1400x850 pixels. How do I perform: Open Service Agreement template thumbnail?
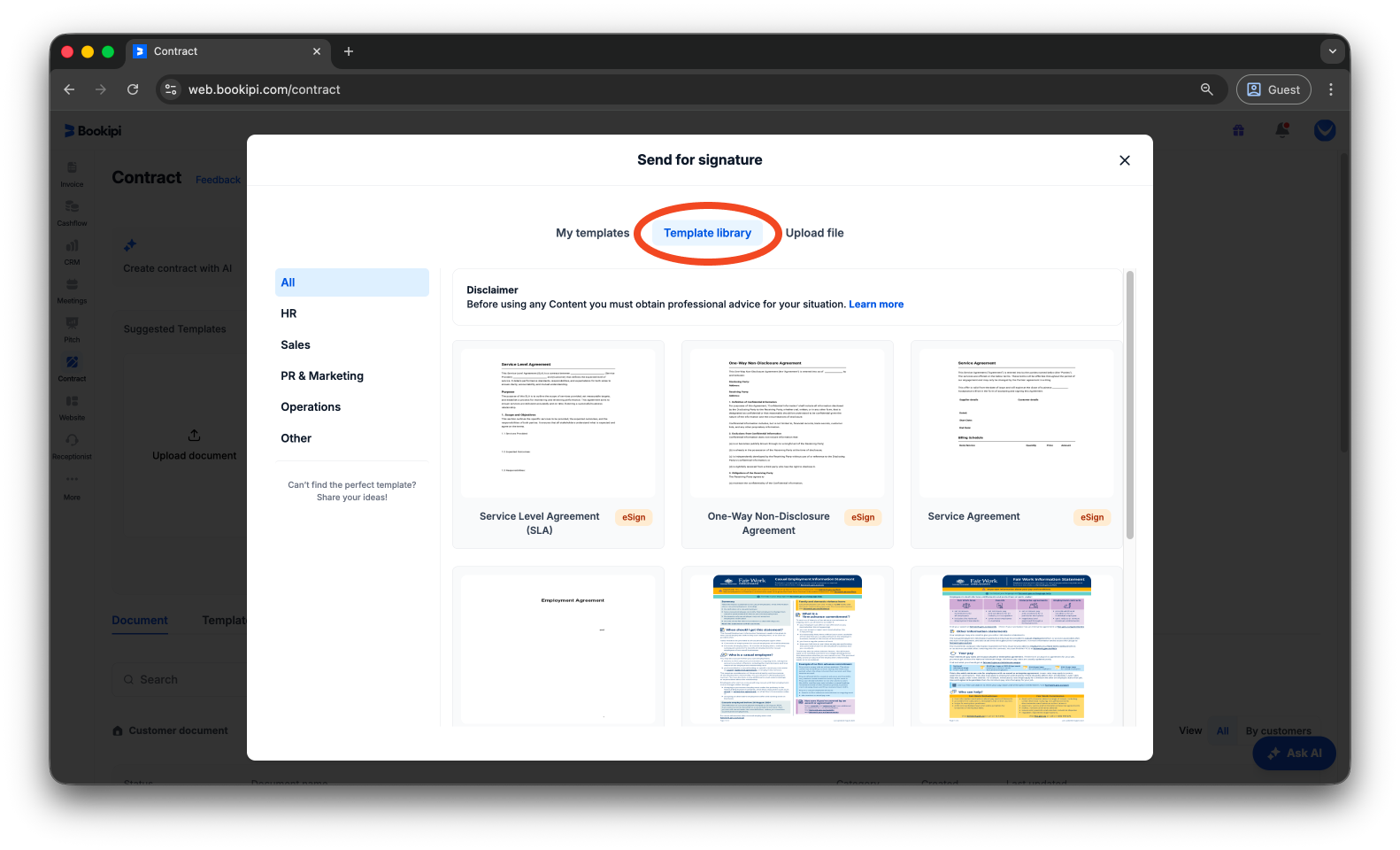pos(1017,423)
